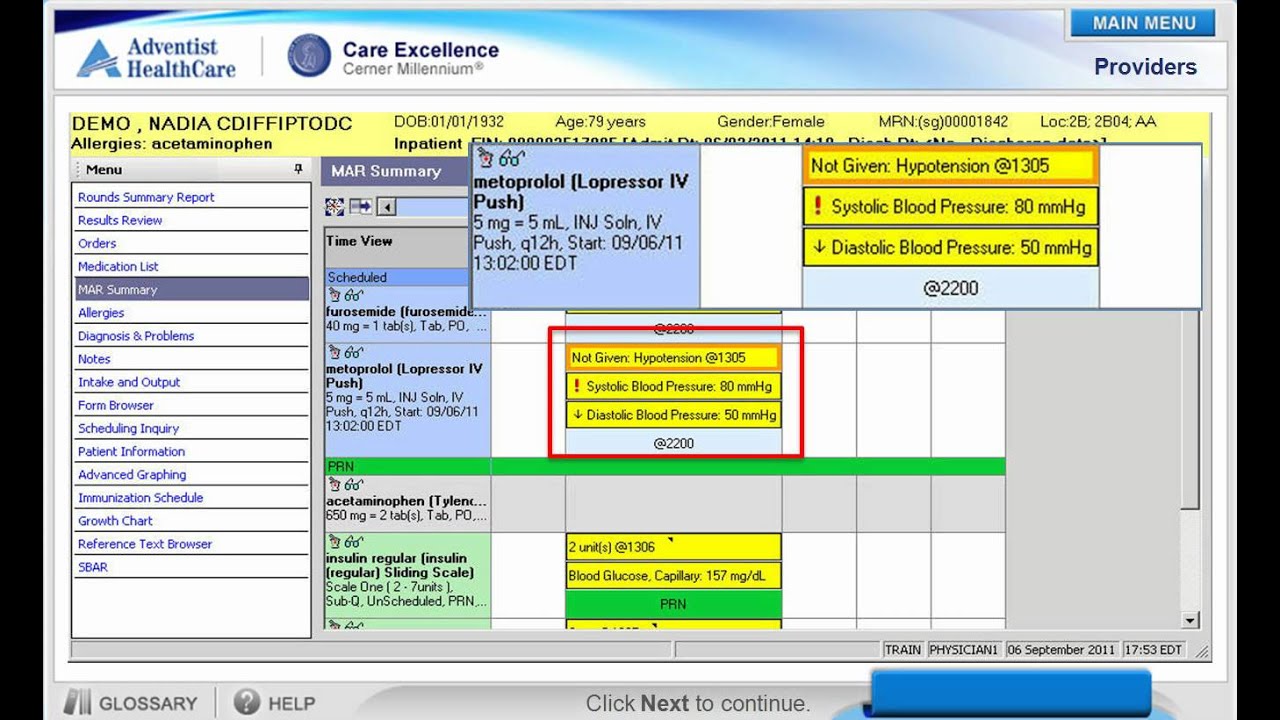Click the Adventist HealthCare logo
The height and width of the screenshot is (720, 1280).
point(157,58)
